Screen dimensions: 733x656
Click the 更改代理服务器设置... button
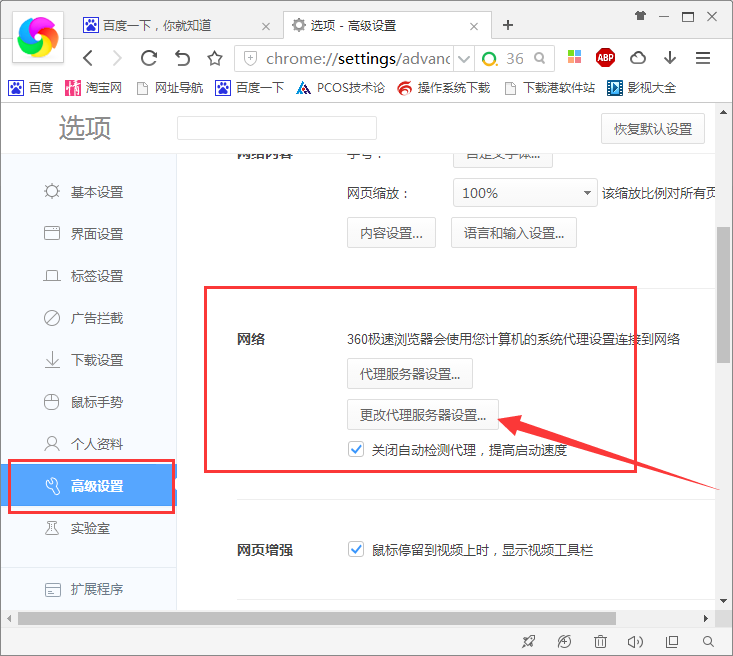tap(423, 414)
